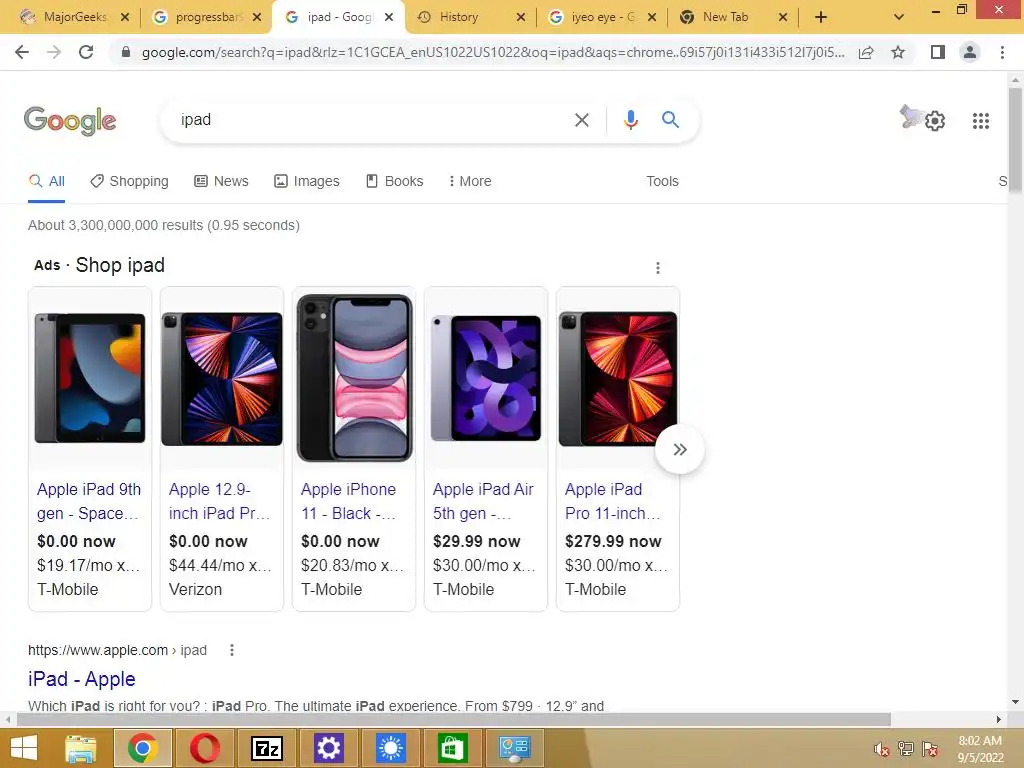1024x768 pixels.
Task: Open the iPad - Apple result
Action: click(82, 679)
